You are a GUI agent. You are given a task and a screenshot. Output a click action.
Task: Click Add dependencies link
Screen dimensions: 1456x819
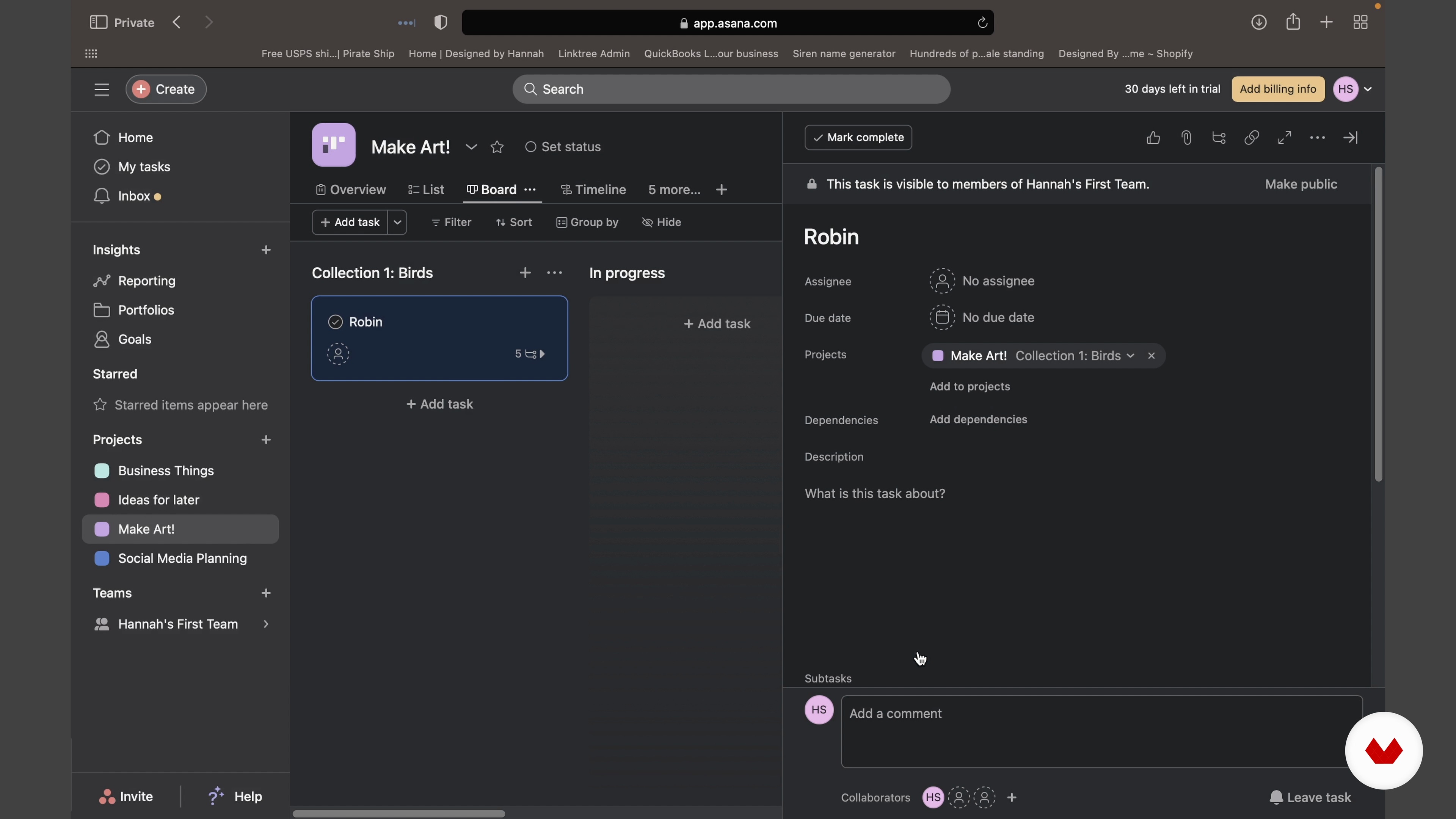click(x=978, y=419)
